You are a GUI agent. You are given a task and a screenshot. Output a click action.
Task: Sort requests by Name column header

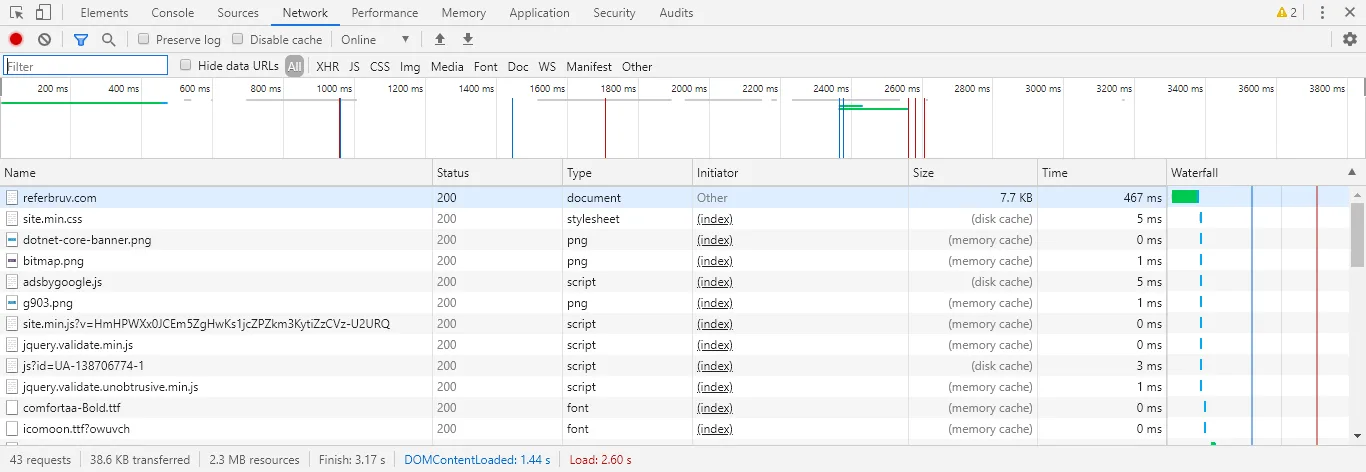click(216, 173)
